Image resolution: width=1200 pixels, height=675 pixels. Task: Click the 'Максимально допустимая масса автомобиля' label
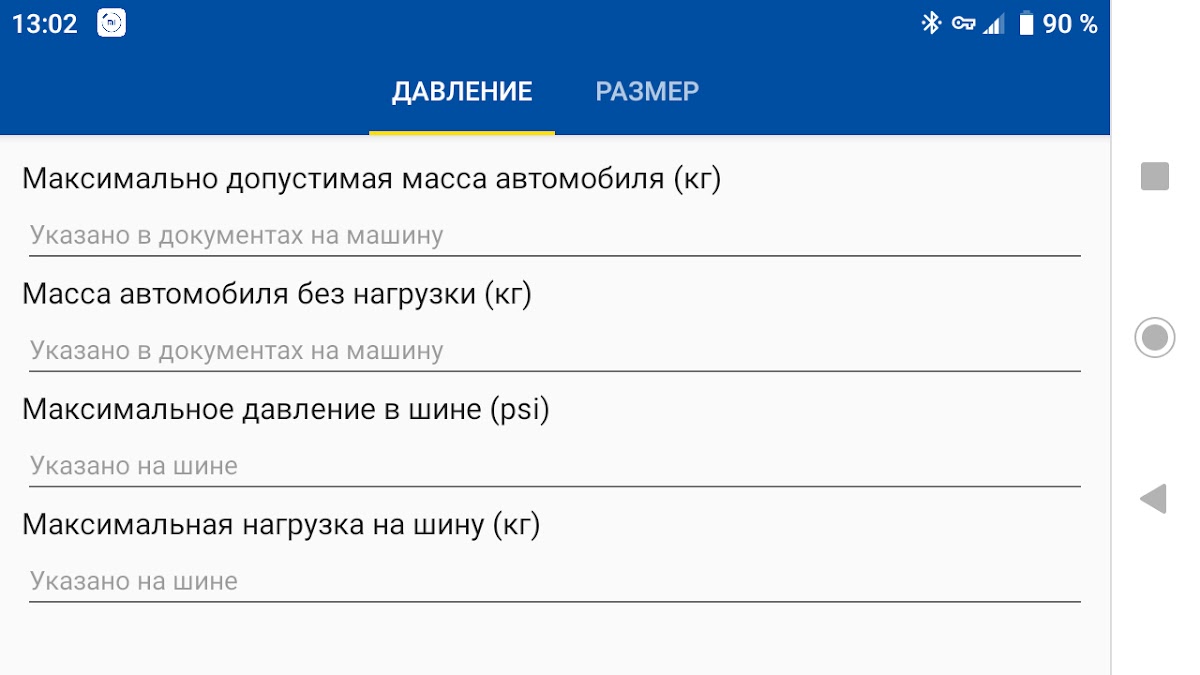(x=371, y=179)
